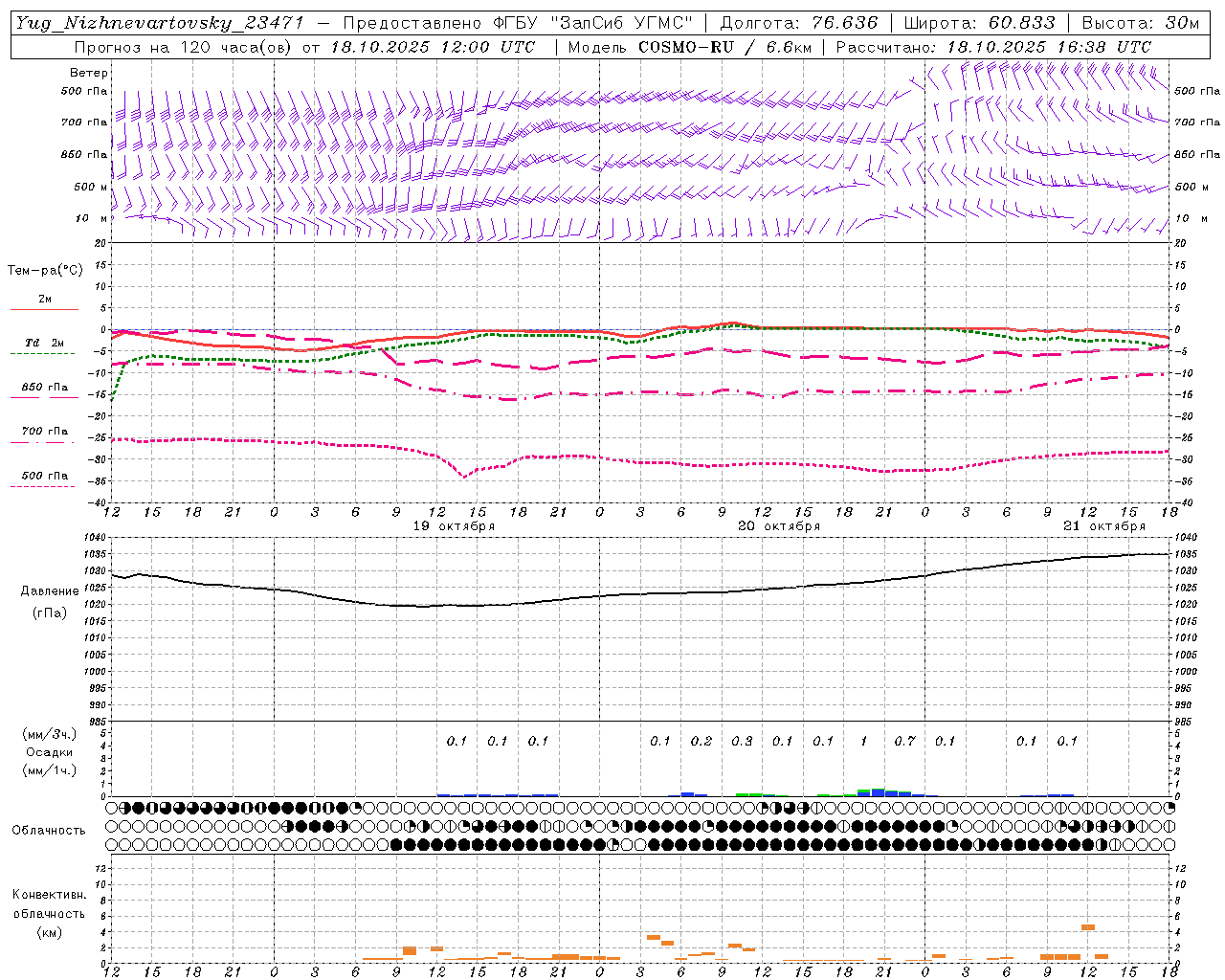Viewport: 1225px width, 980px height.
Task: Click the 'Td 2м' dew point legend label
Action: click(x=45, y=343)
